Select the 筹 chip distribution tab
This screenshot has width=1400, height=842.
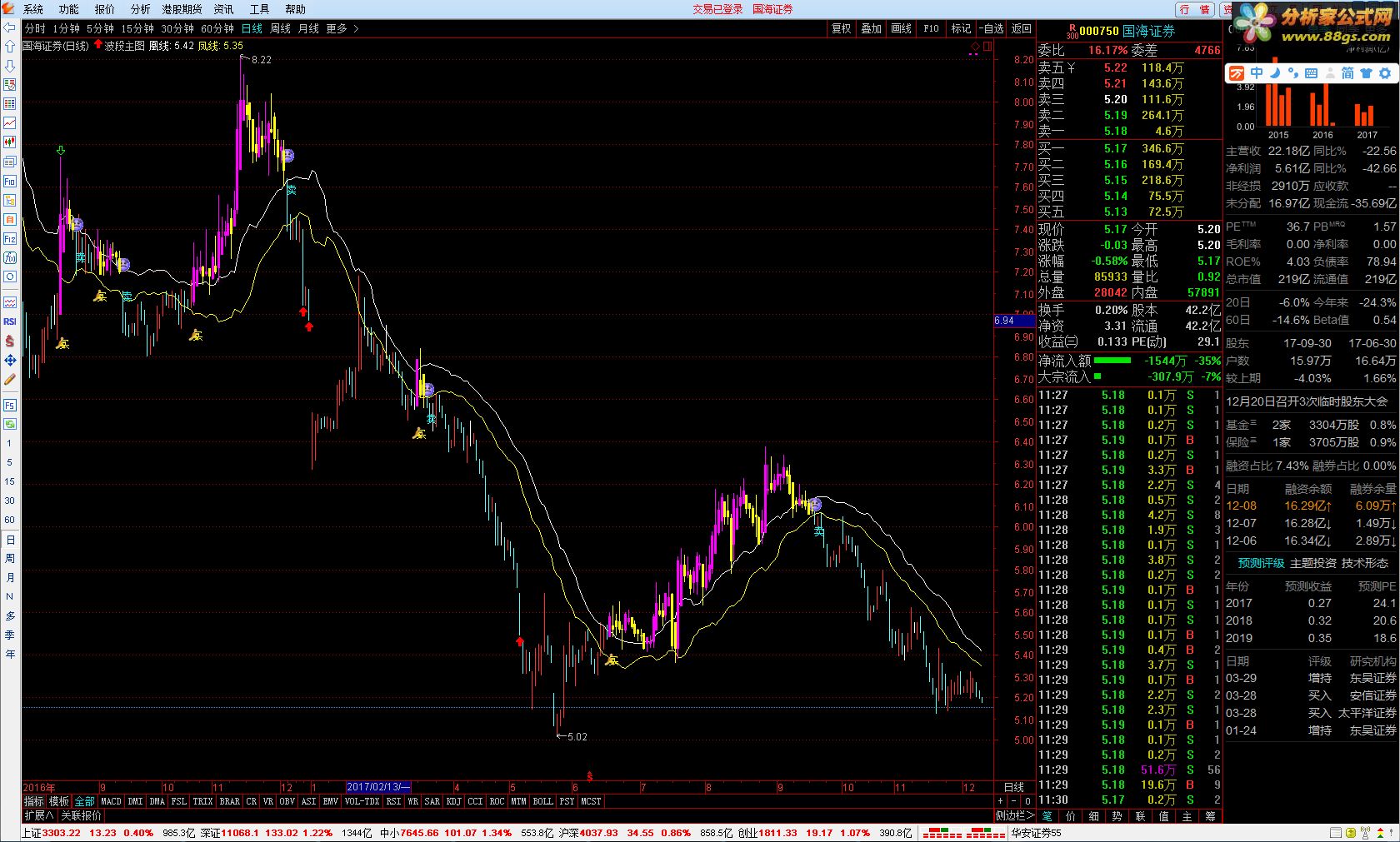click(1210, 816)
